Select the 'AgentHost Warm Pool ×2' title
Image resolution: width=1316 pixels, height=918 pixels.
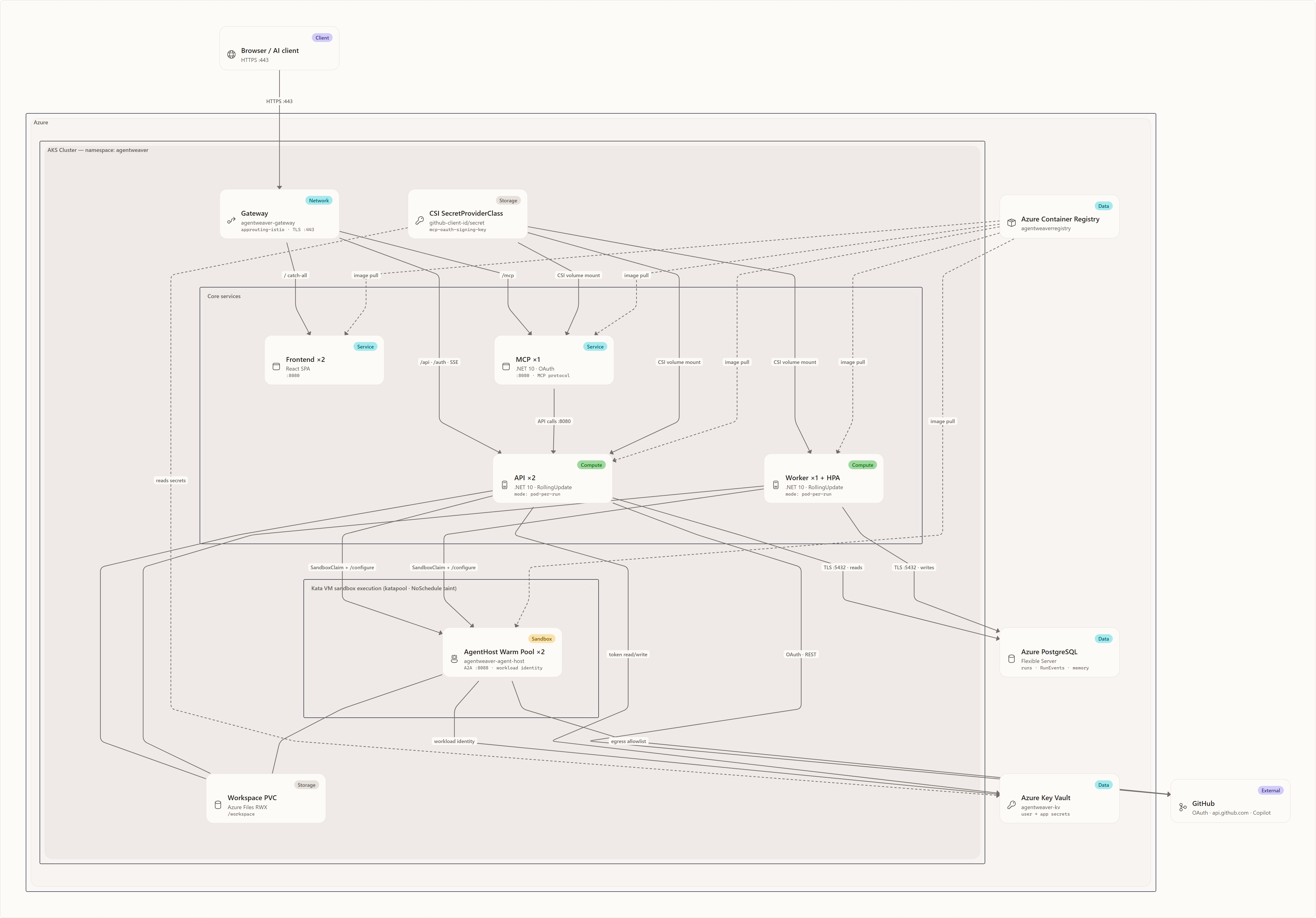[504, 652]
